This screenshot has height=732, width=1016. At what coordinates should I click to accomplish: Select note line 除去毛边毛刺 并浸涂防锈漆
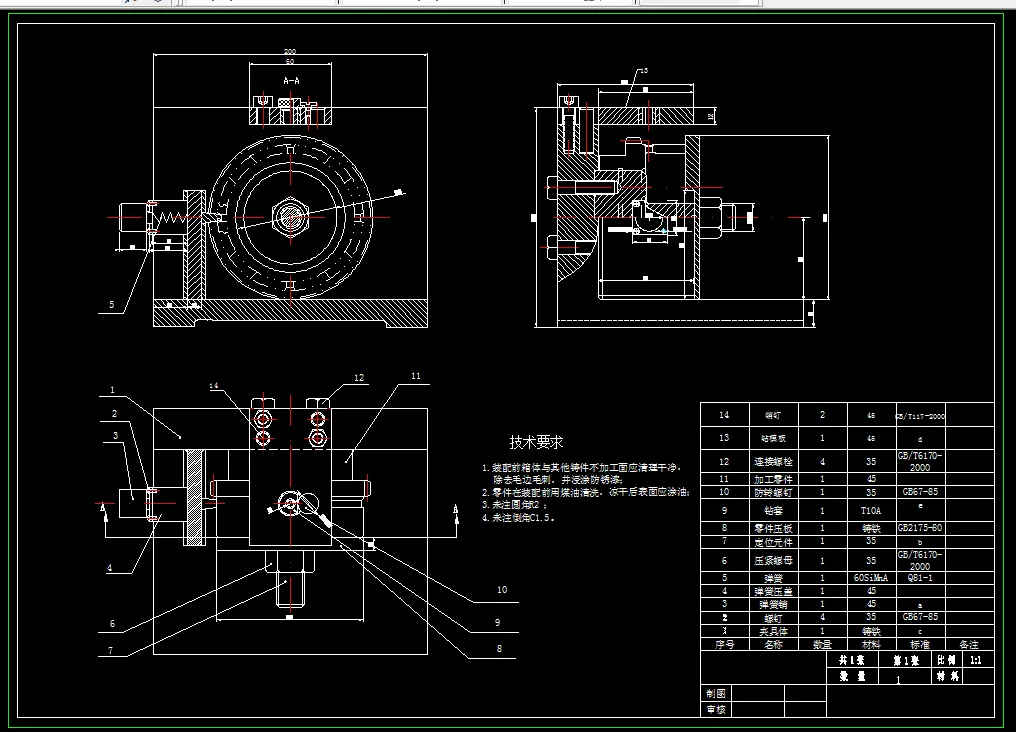[557, 480]
